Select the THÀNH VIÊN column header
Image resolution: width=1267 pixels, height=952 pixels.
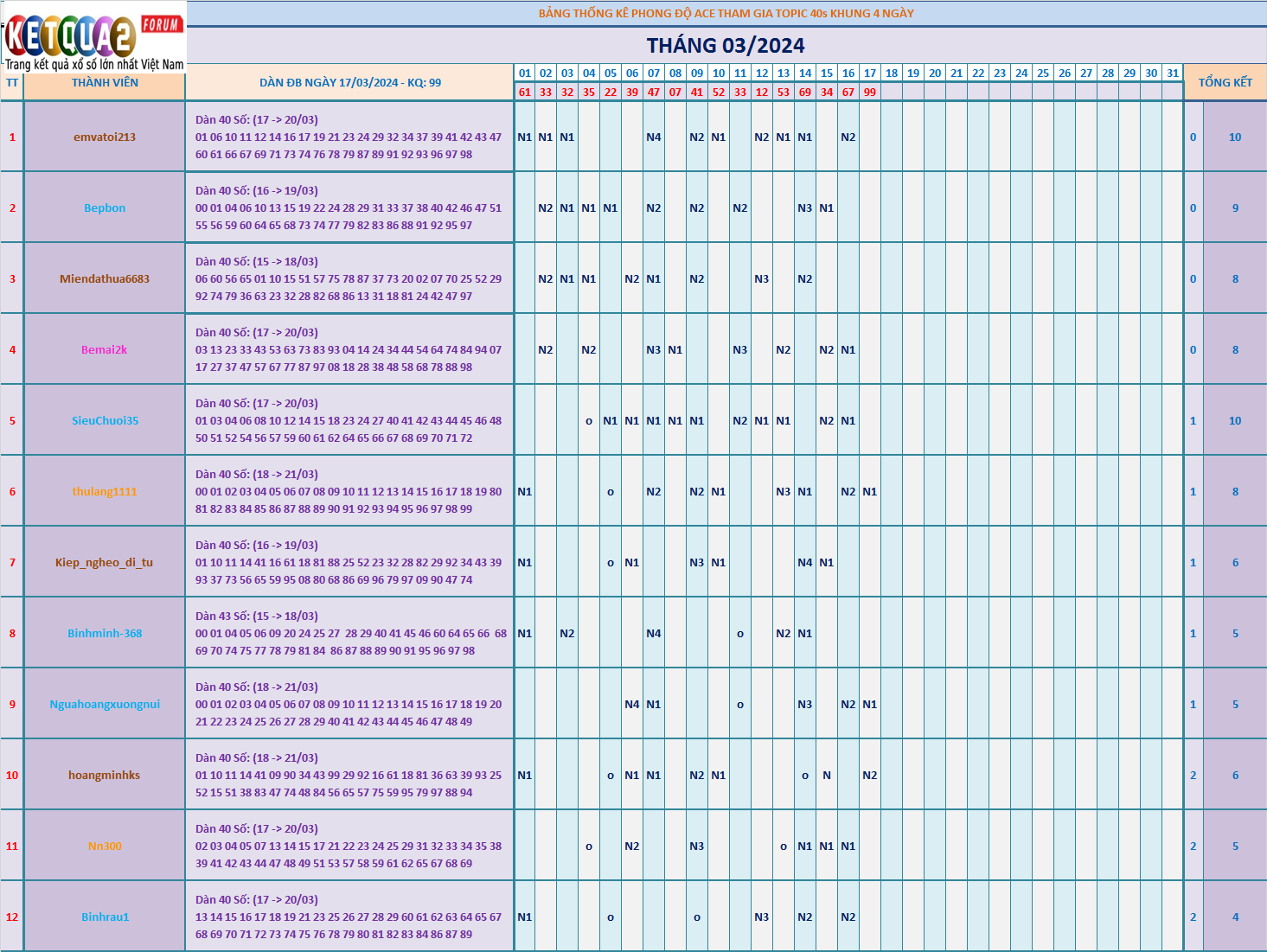pyautogui.click(x=105, y=83)
